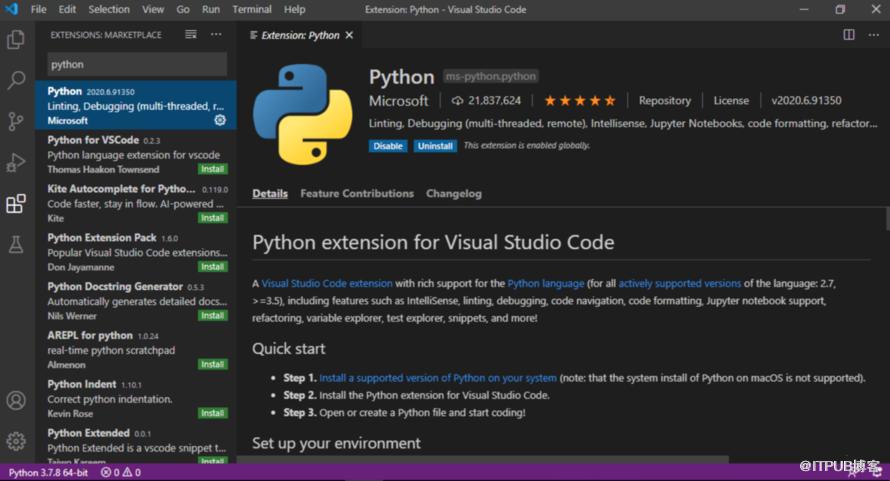This screenshot has width=890, height=481.
Task: Click the errors and warnings status indicator
Action: point(120,472)
